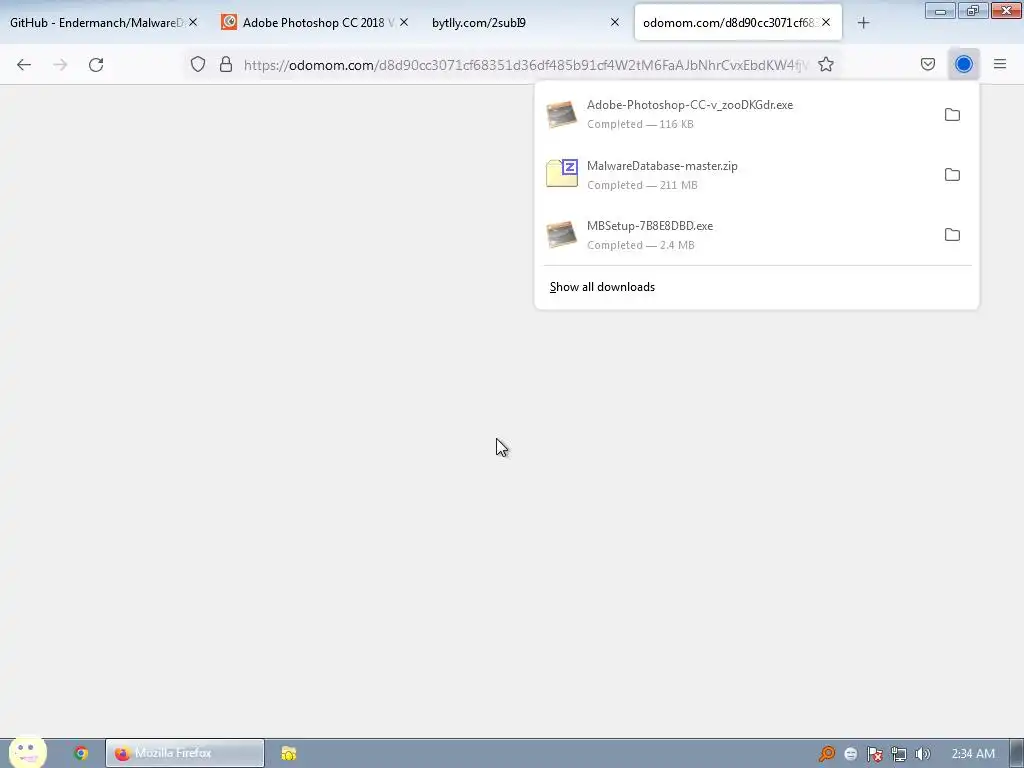Switch to GitHub Endermanch MalwareDatabase tab
The width and height of the screenshot is (1024, 768).
coord(96,23)
